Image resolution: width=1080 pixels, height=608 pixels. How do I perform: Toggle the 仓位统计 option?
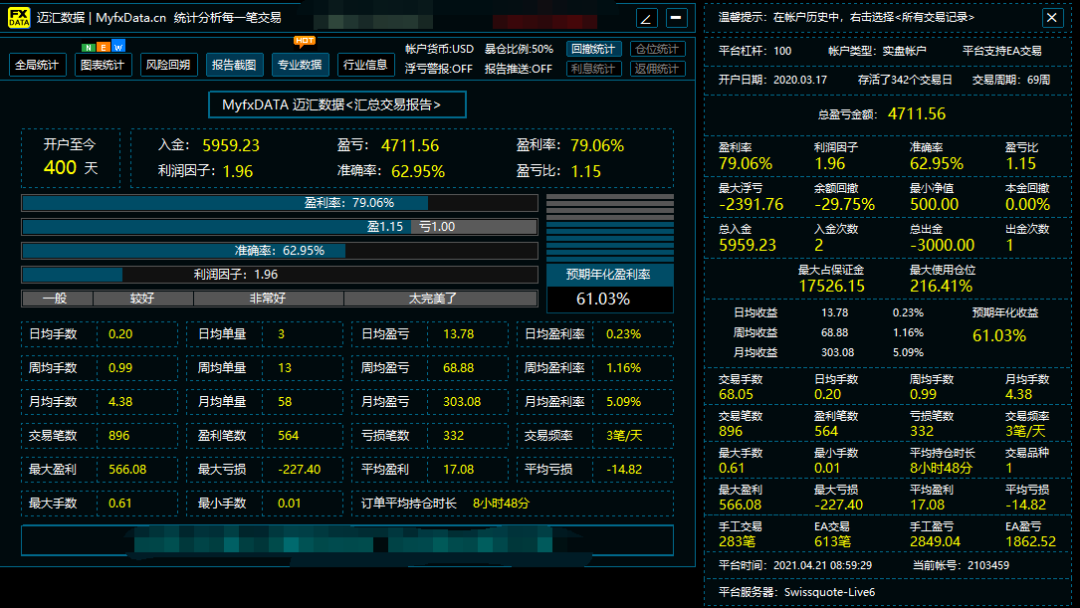pyautogui.click(x=658, y=49)
